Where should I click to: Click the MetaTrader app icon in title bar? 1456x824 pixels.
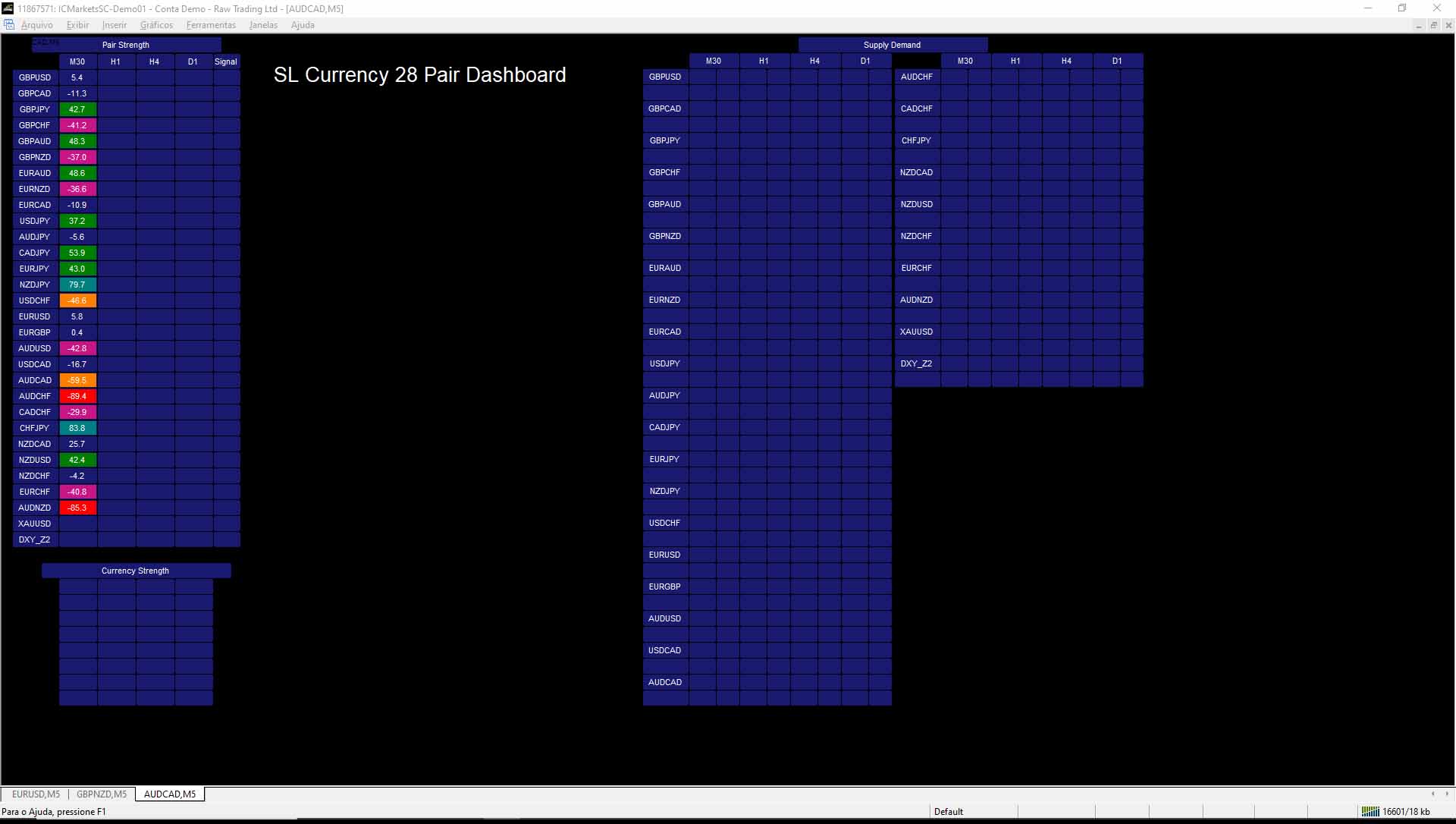8,8
